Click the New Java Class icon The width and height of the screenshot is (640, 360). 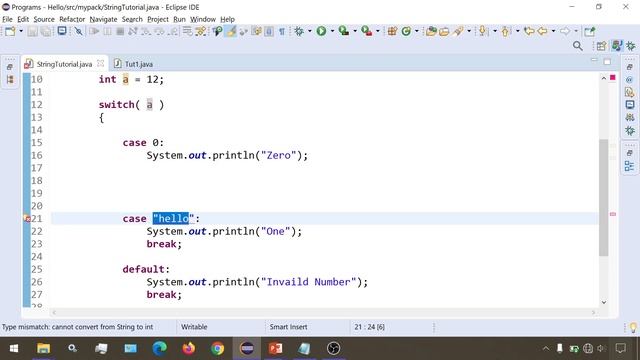(406, 31)
